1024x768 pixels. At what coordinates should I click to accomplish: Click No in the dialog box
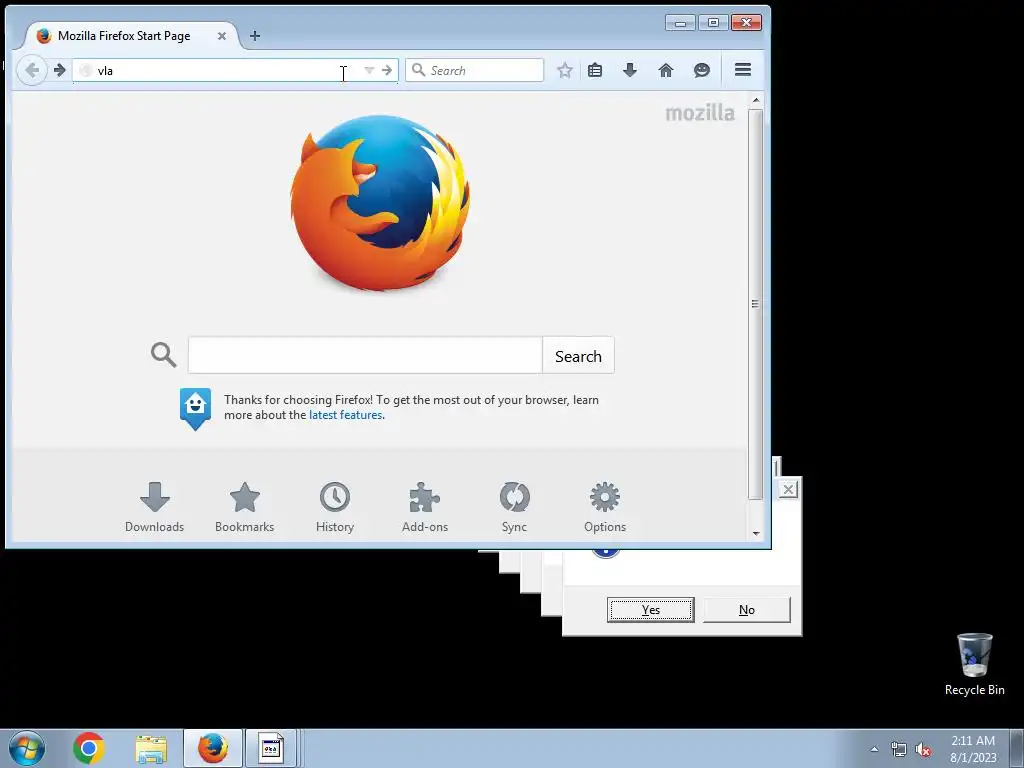pos(746,610)
